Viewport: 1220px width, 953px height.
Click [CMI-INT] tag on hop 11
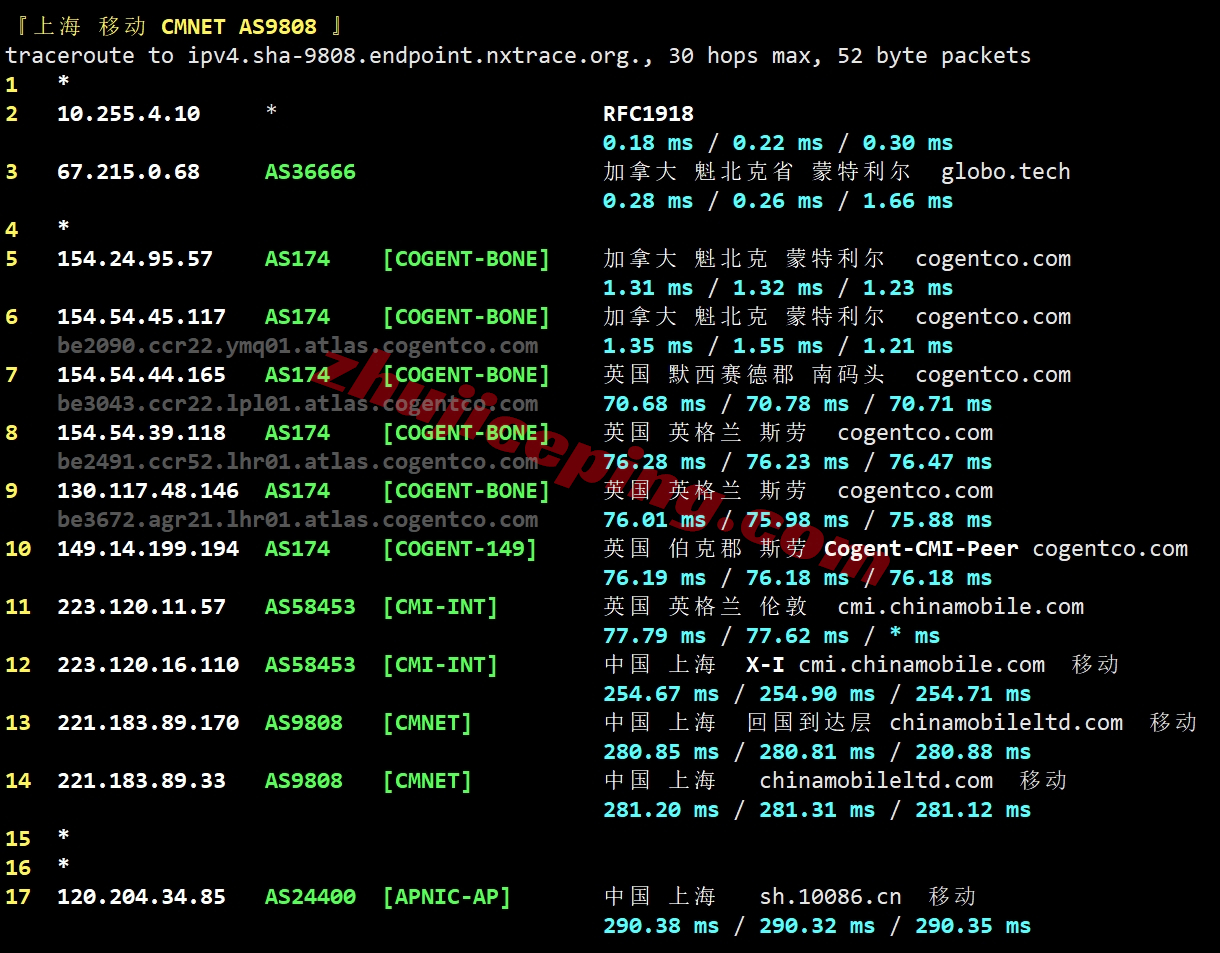click(440, 607)
